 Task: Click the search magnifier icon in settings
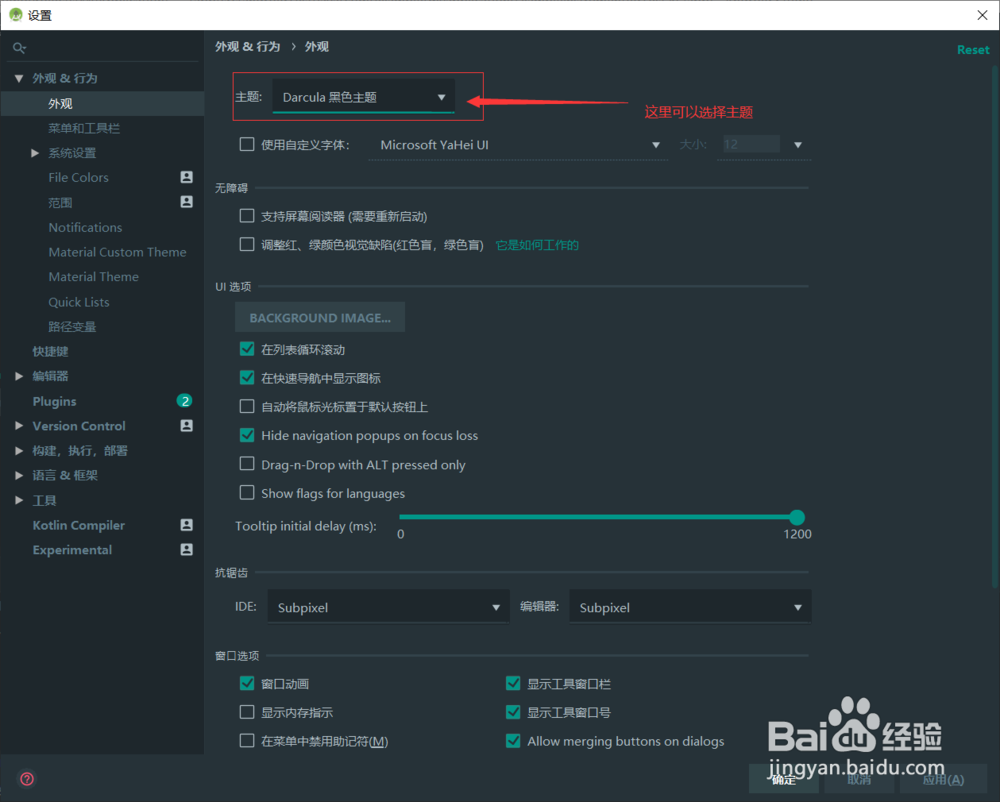coord(19,48)
